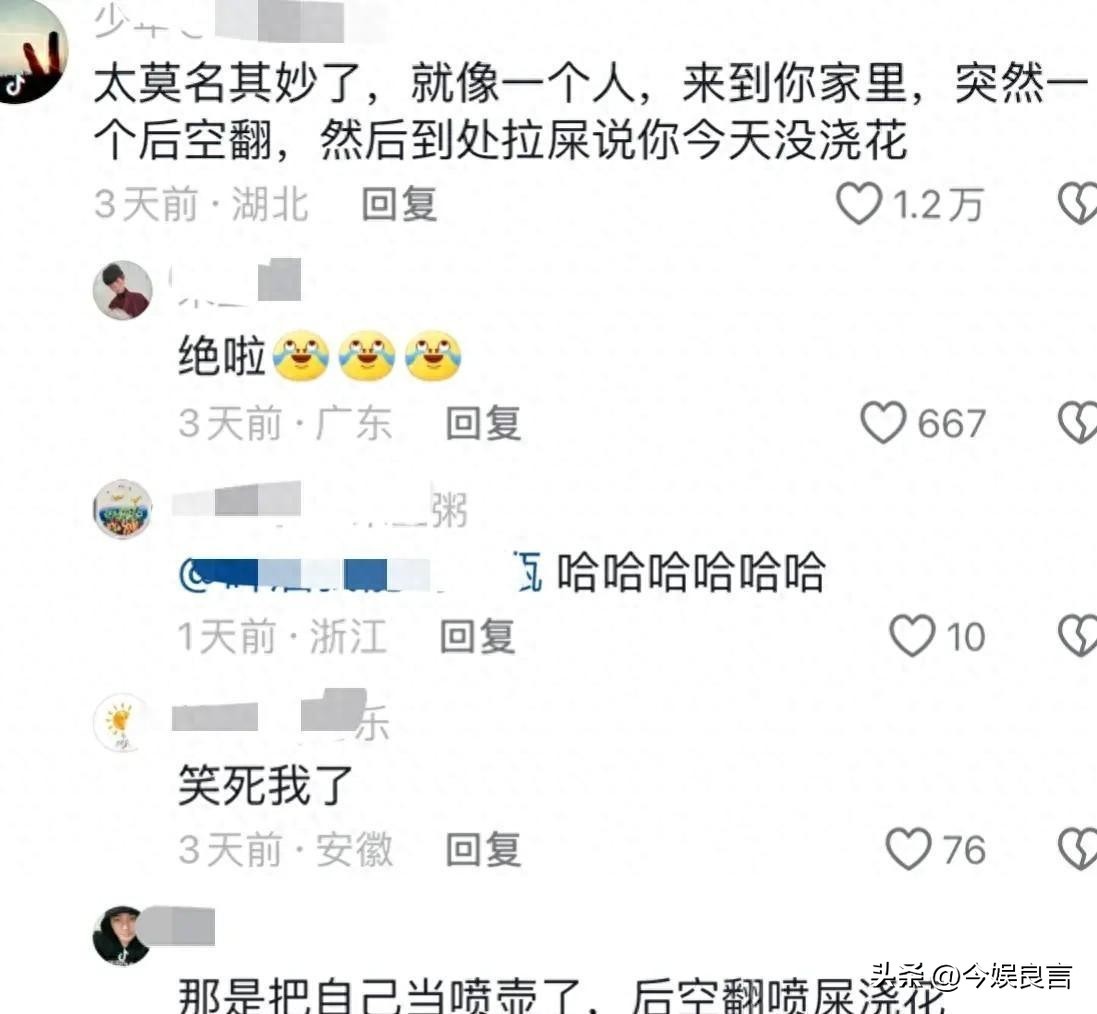
Task: Open avatar of the 绝啦 commenter
Action: [122, 290]
